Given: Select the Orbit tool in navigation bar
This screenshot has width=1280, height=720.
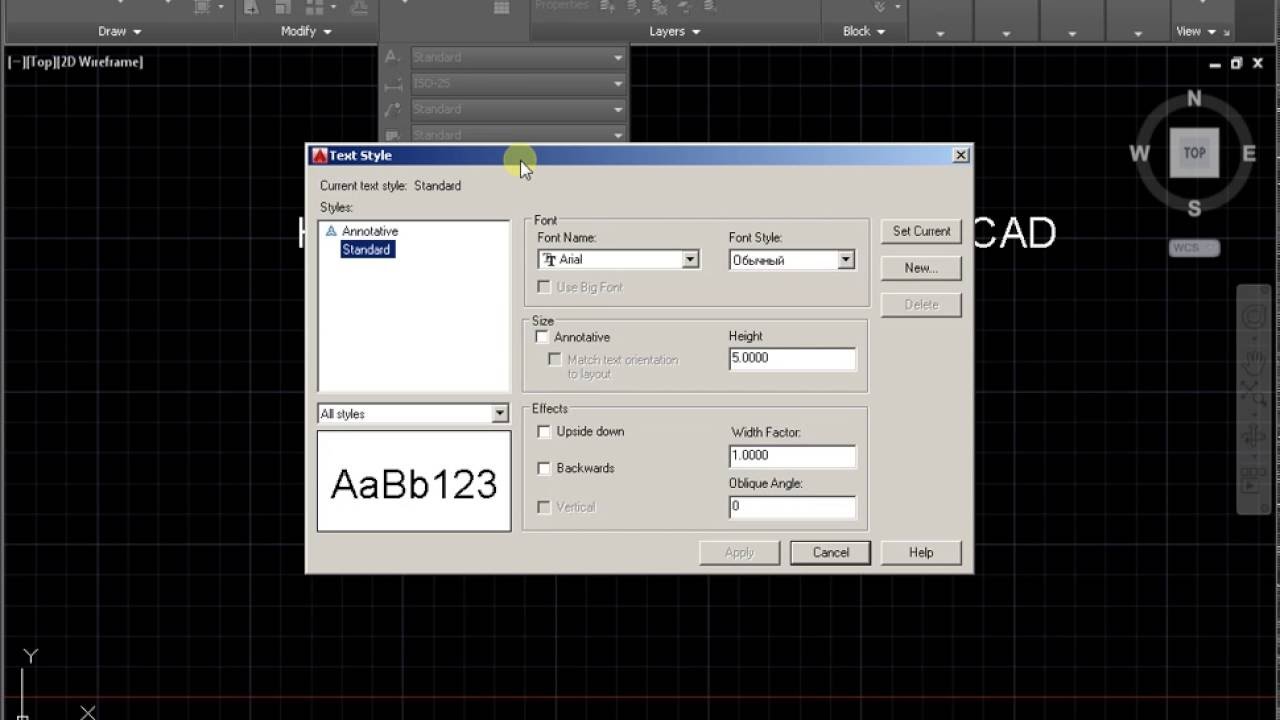Looking at the screenshot, I should 1253,437.
